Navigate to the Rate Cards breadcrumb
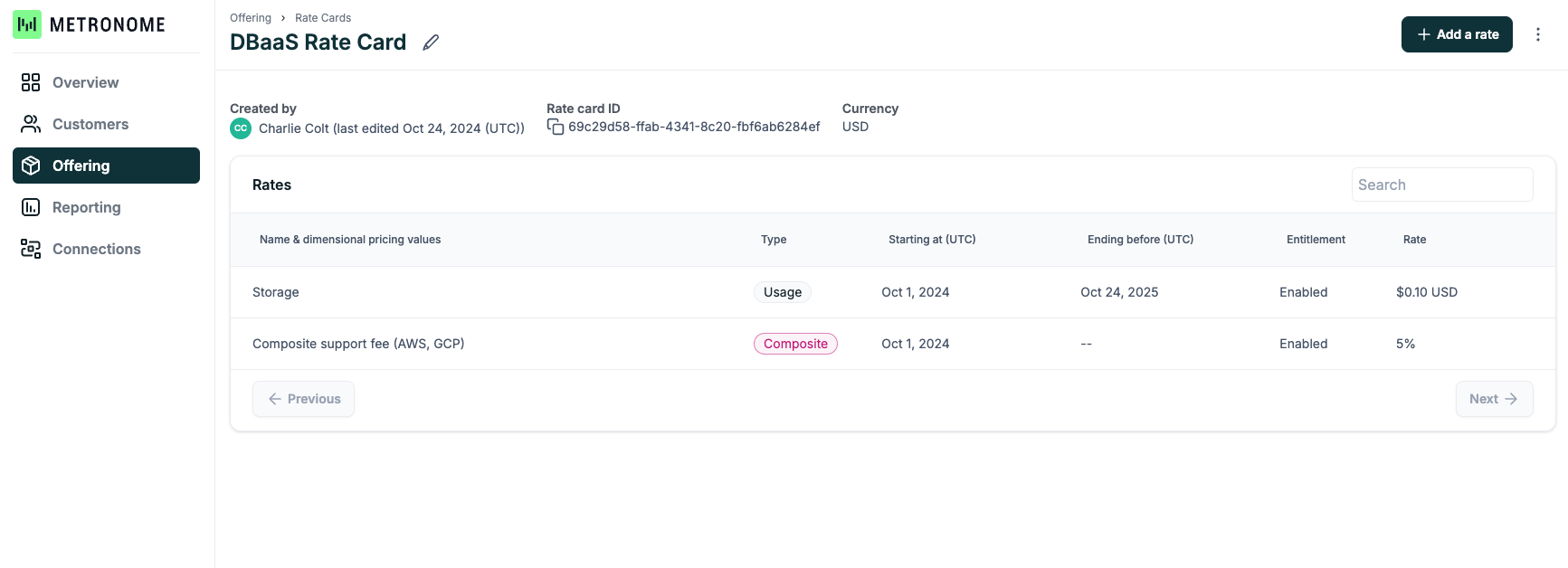 pos(323,18)
